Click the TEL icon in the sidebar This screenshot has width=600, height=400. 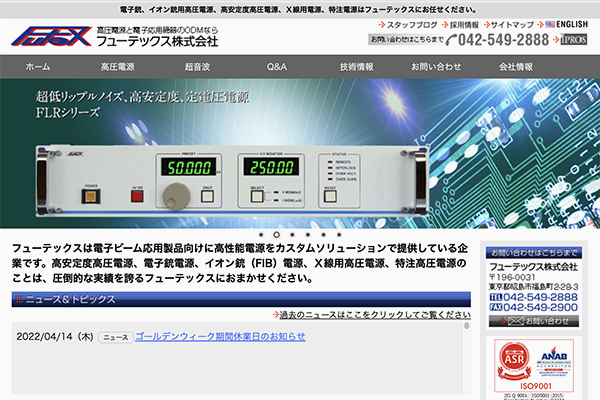click(496, 297)
